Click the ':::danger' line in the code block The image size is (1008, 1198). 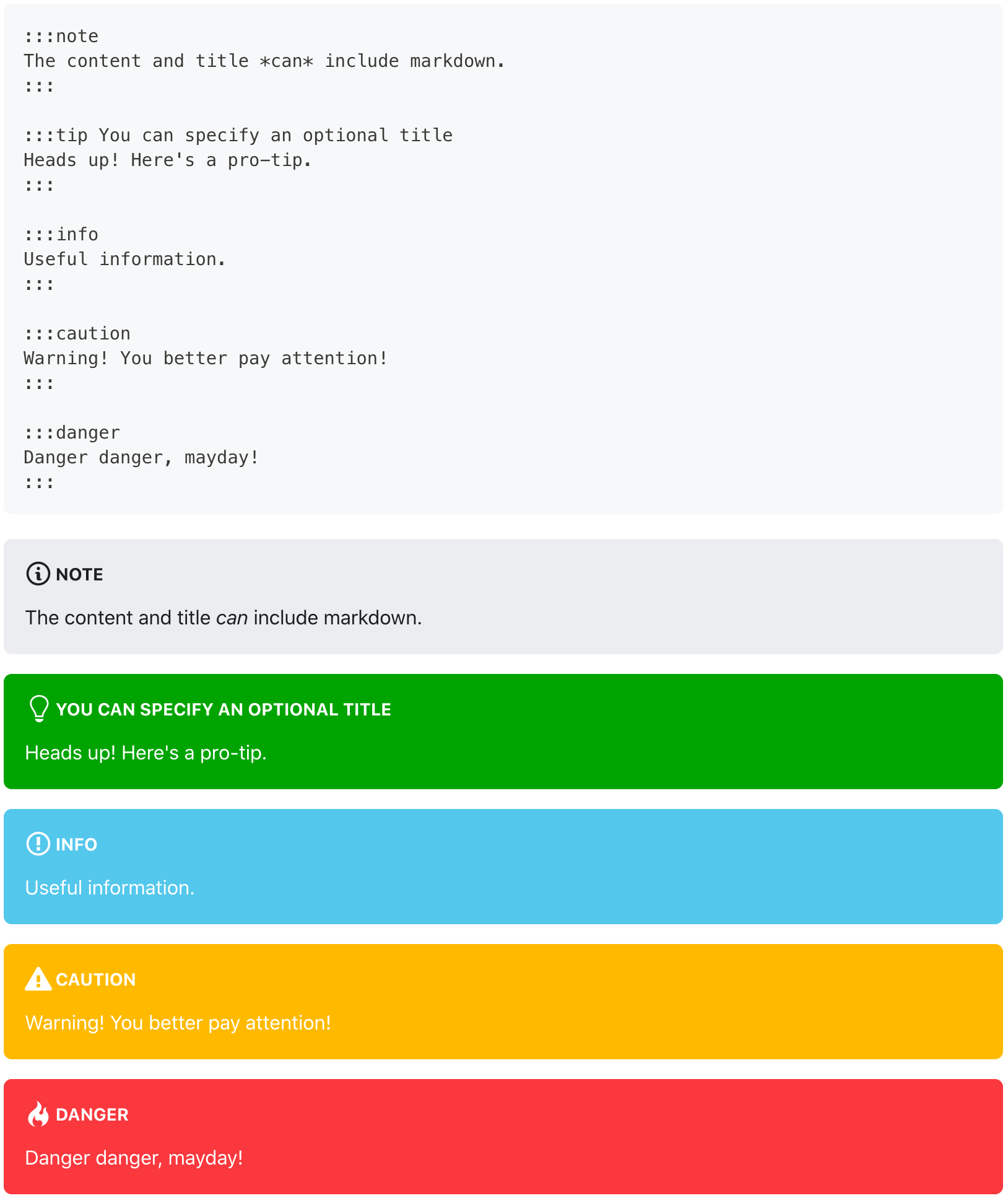tap(72, 433)
